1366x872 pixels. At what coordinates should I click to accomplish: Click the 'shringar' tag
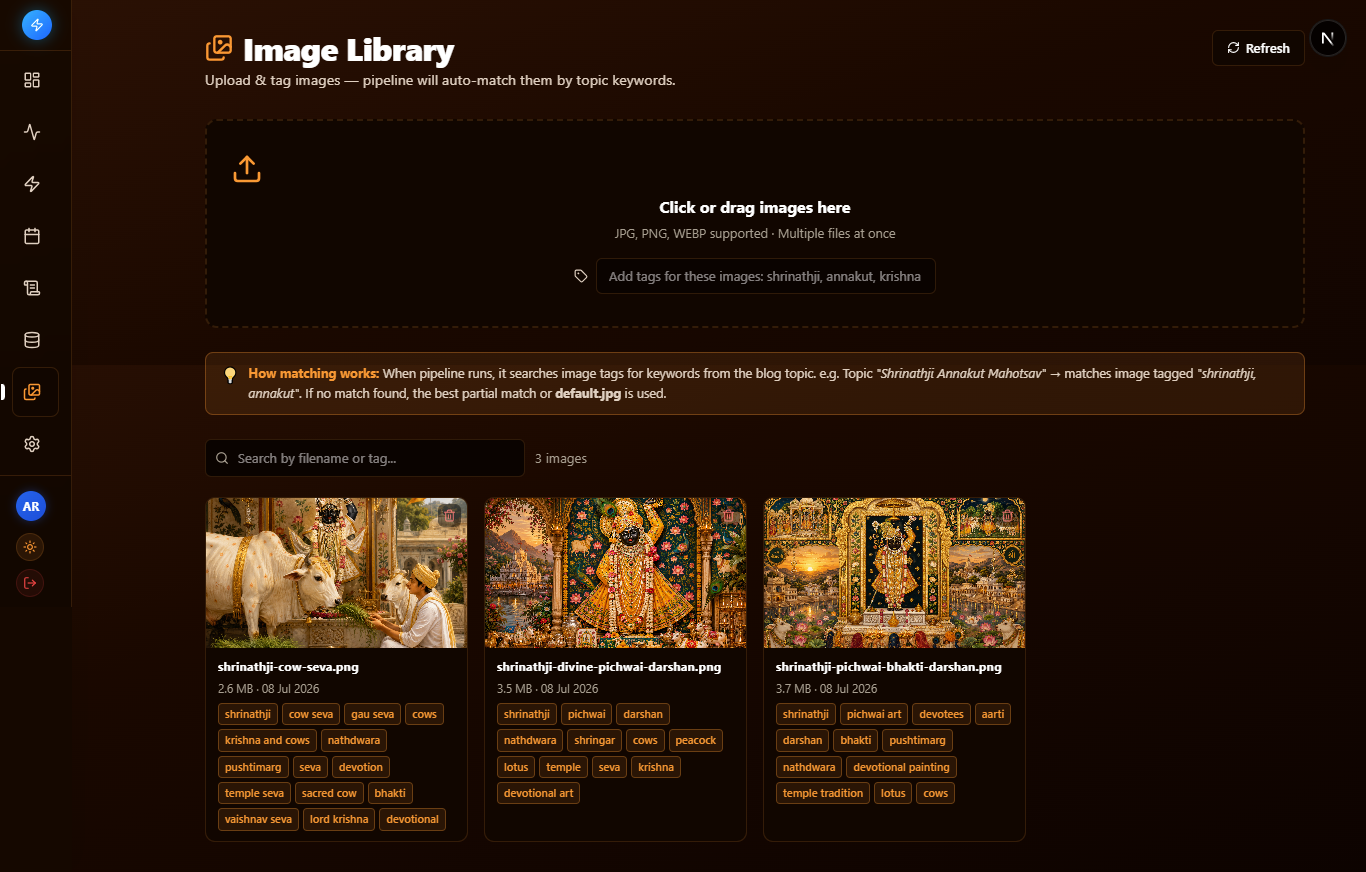594,740
